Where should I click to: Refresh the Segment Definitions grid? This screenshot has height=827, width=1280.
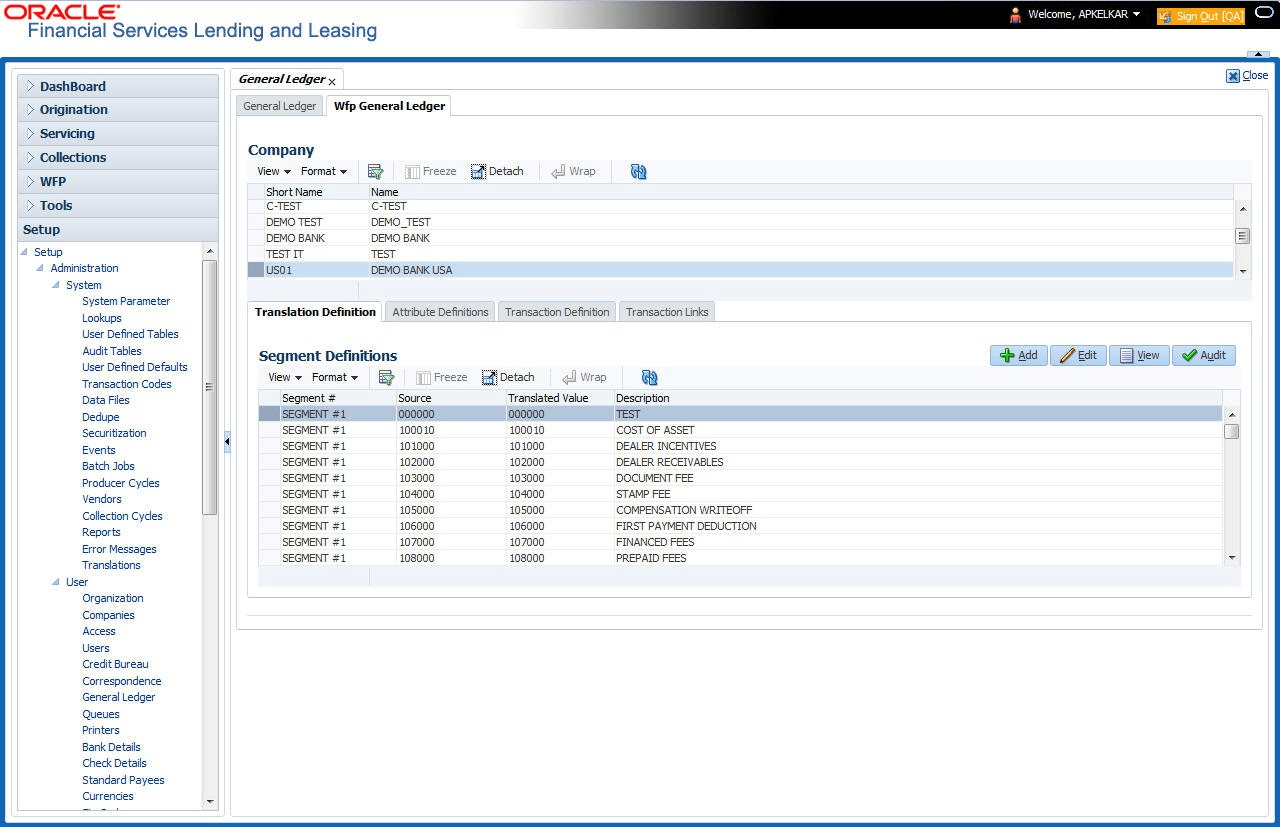click(648, 377)
